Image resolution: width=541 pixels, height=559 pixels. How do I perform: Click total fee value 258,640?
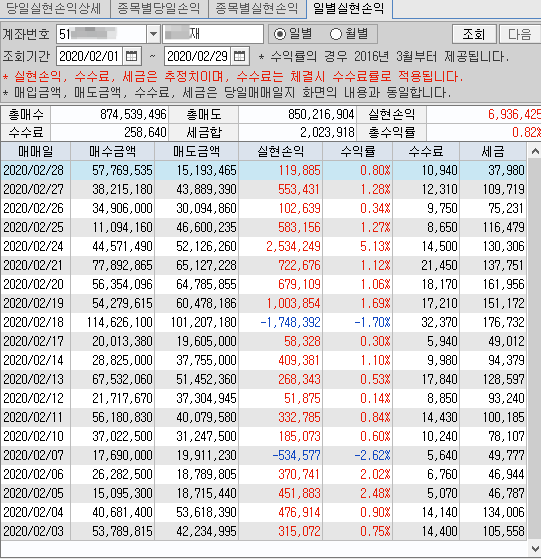pos(145,132)
